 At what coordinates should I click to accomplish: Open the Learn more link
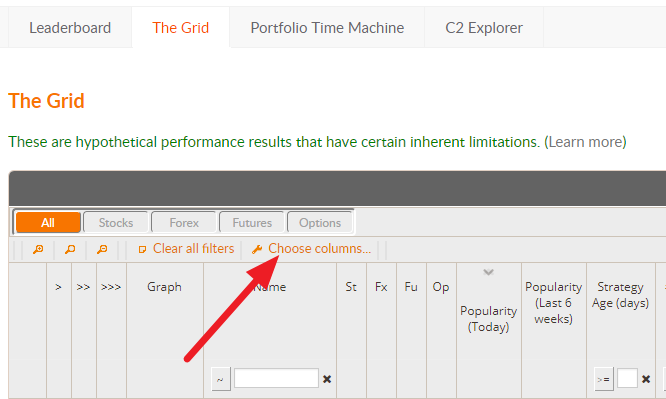pyautogui.click(x=585, y=142)
